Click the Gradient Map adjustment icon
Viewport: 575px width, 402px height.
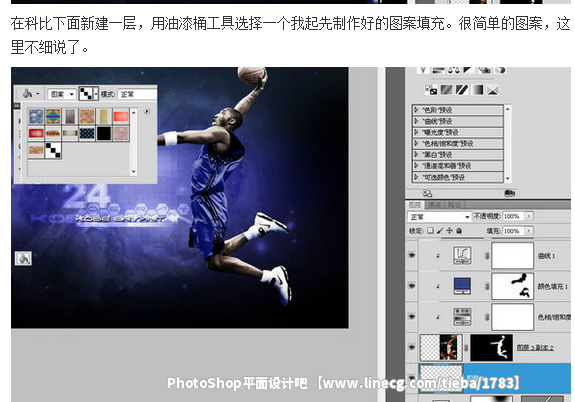coord(477,90)
